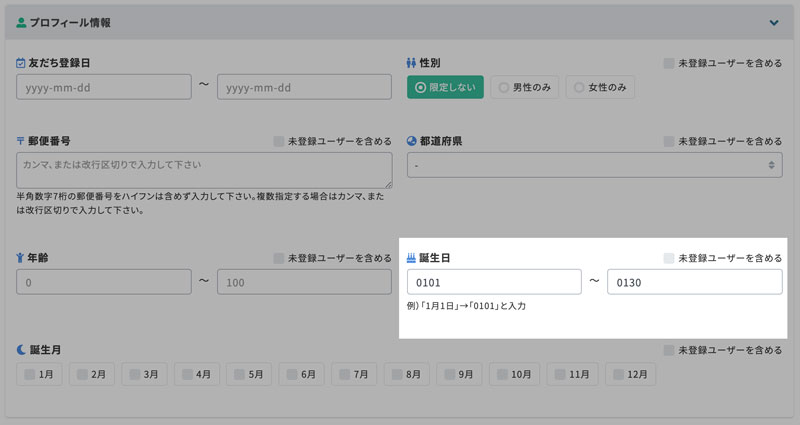Screen dimensions: 800x425
Task: Tick the 4月 birth month checkbox
Action: 187,374
